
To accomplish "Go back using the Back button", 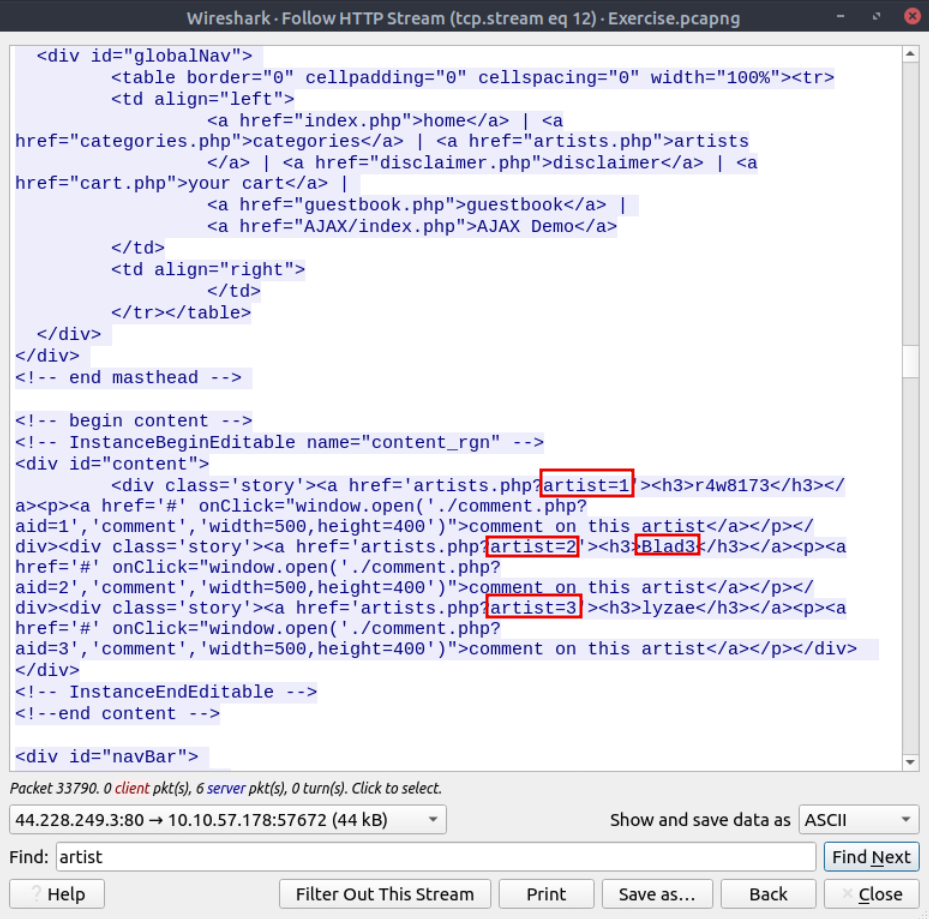I will tap(768, 894).
